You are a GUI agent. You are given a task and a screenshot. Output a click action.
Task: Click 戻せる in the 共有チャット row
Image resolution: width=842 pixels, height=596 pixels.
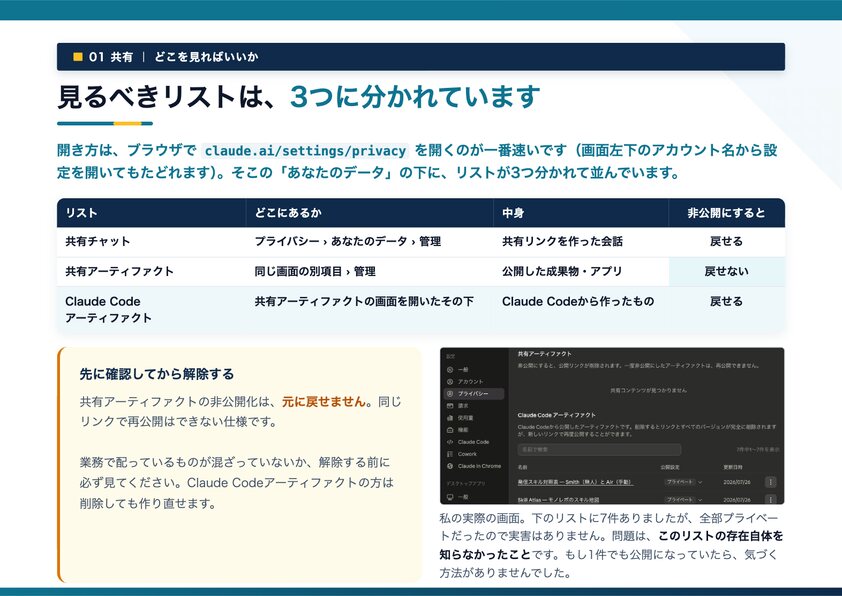point(726,242)
